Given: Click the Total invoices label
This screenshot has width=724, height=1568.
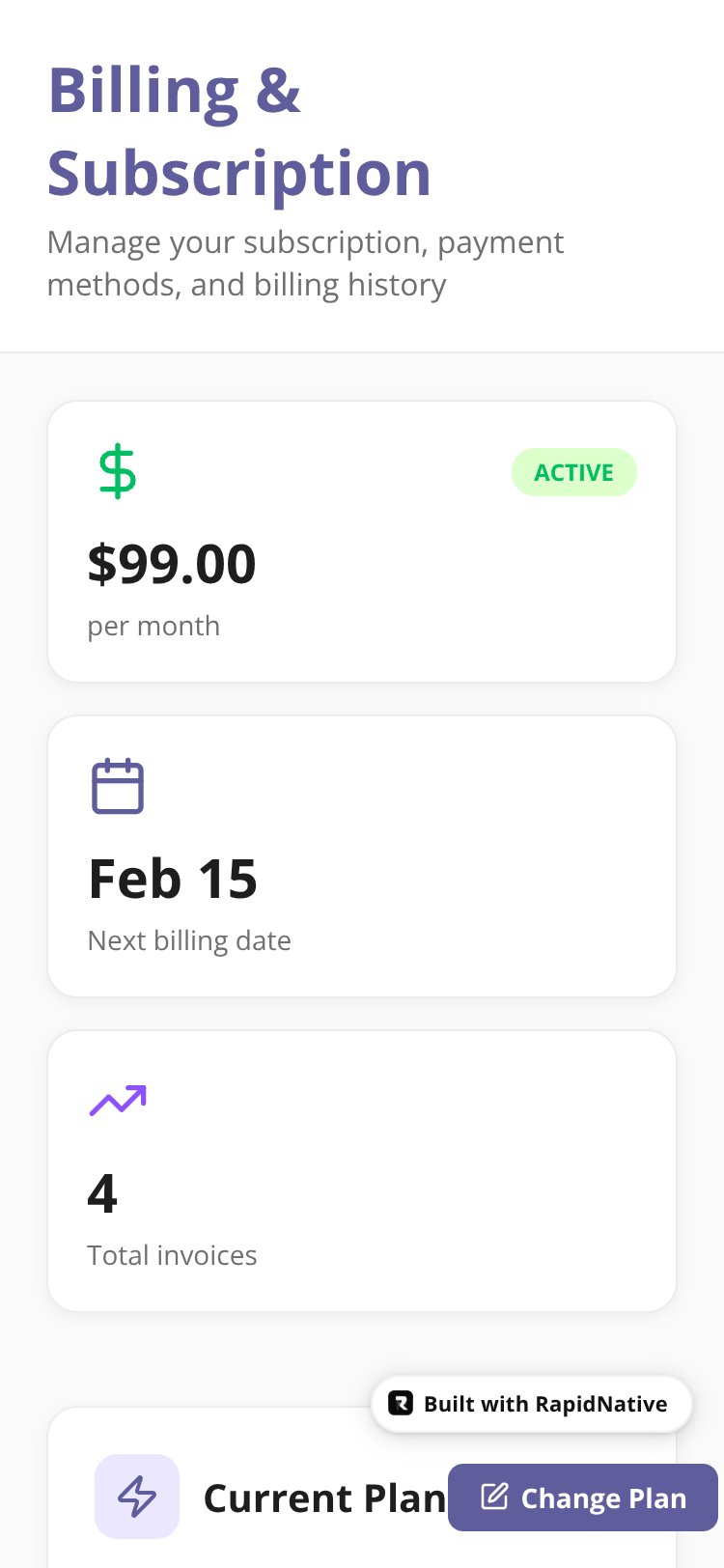Looking at the screenshot, I should click(x=172, y=1255).
